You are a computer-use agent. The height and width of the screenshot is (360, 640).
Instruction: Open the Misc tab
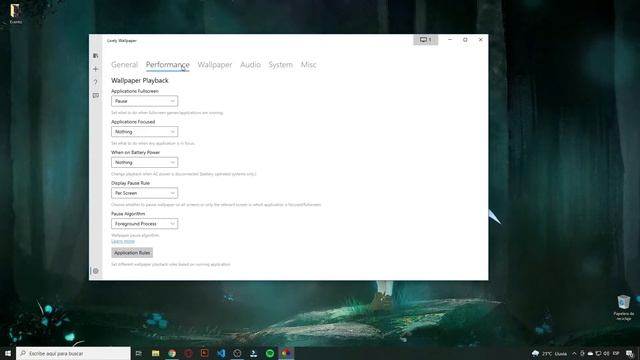[x=309, y=64]
